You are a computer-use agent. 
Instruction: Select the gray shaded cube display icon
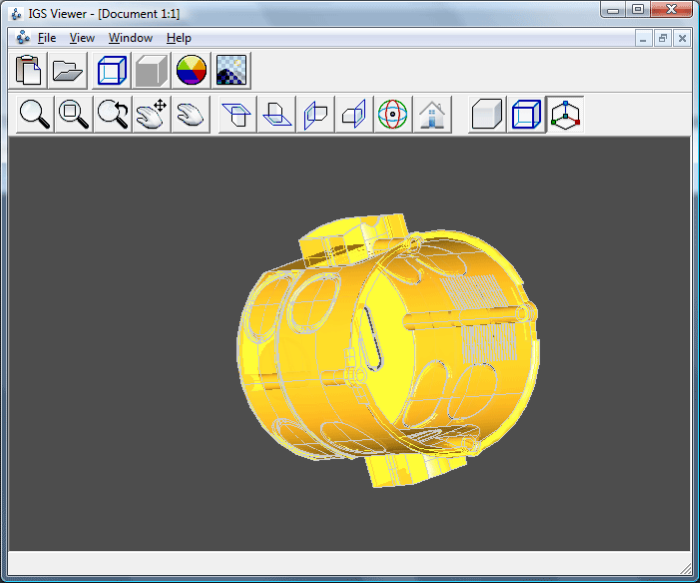(151, 70)
